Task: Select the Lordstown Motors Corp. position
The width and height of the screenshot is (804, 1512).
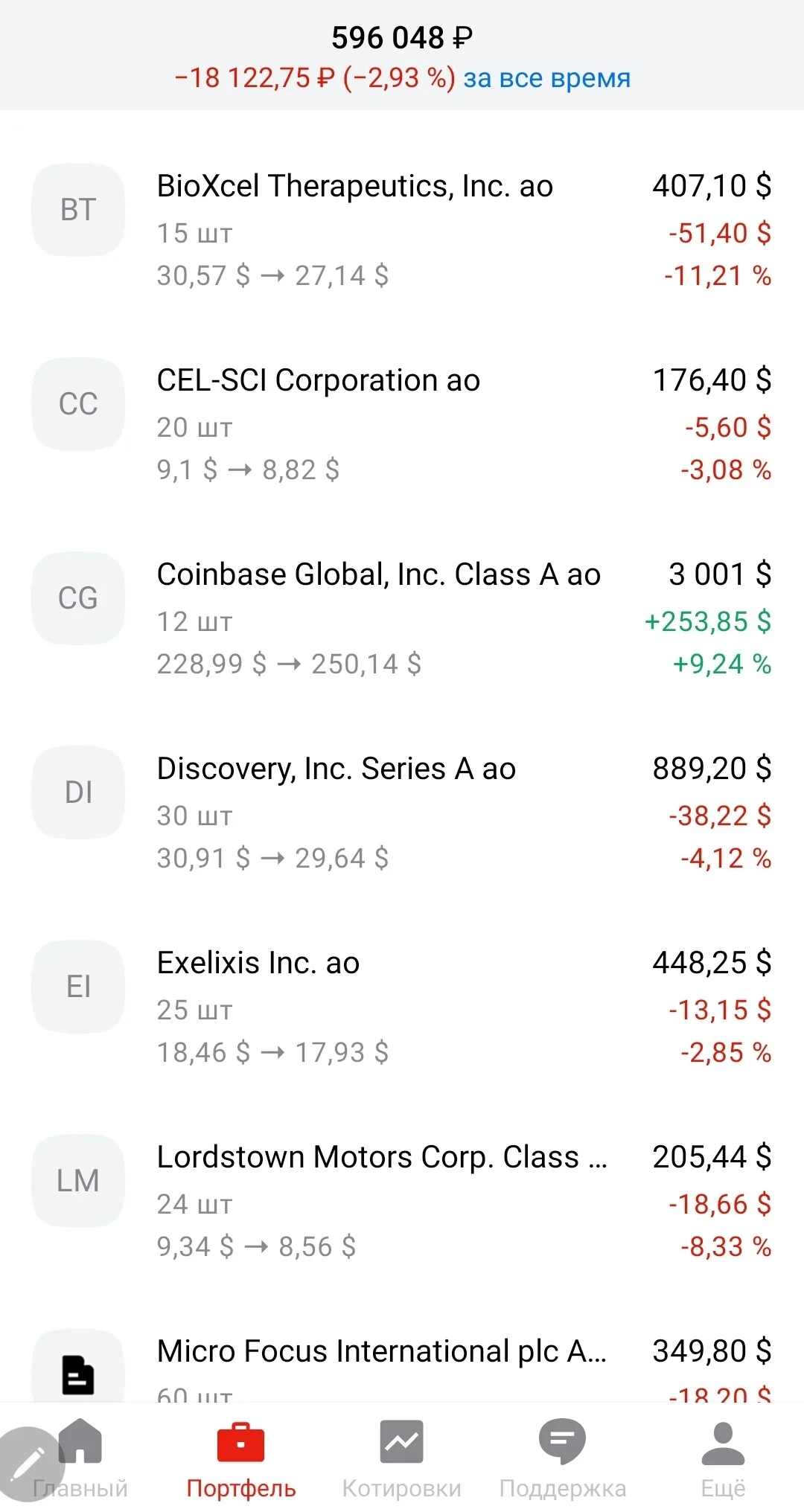Action: point(402,1201)
